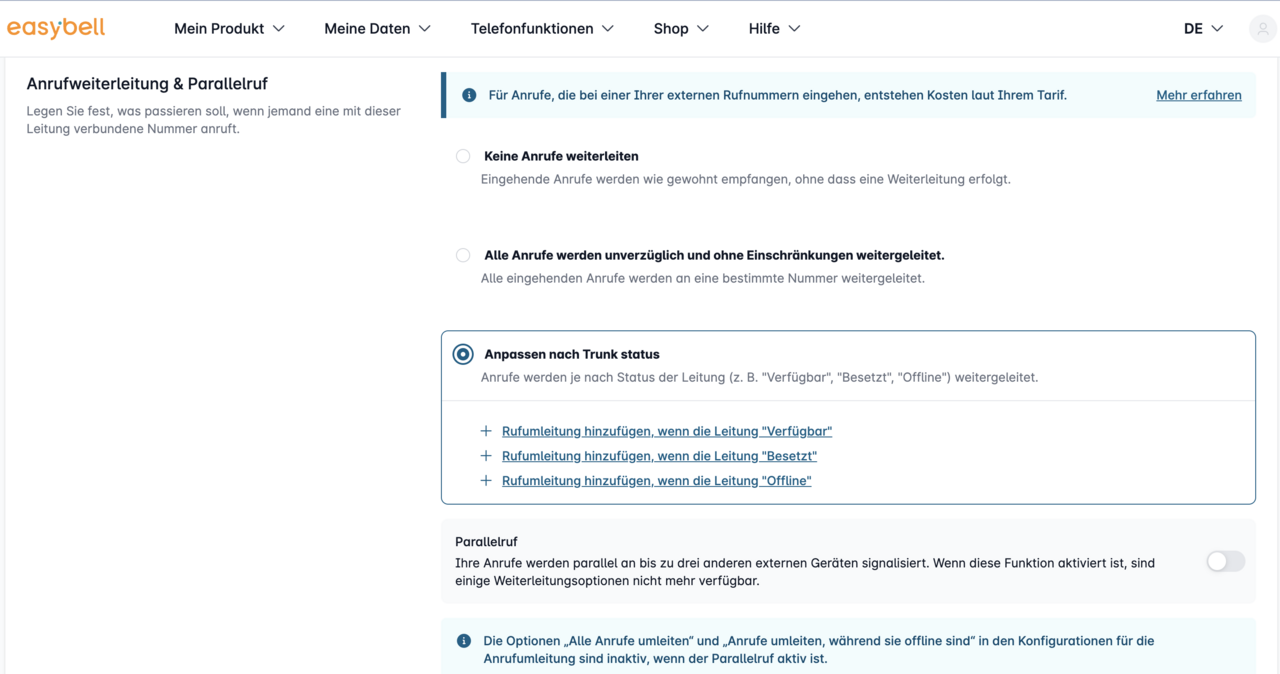Open the DE language selector
Viewport: 1280px width, 674px height.
pos(1203,29)
